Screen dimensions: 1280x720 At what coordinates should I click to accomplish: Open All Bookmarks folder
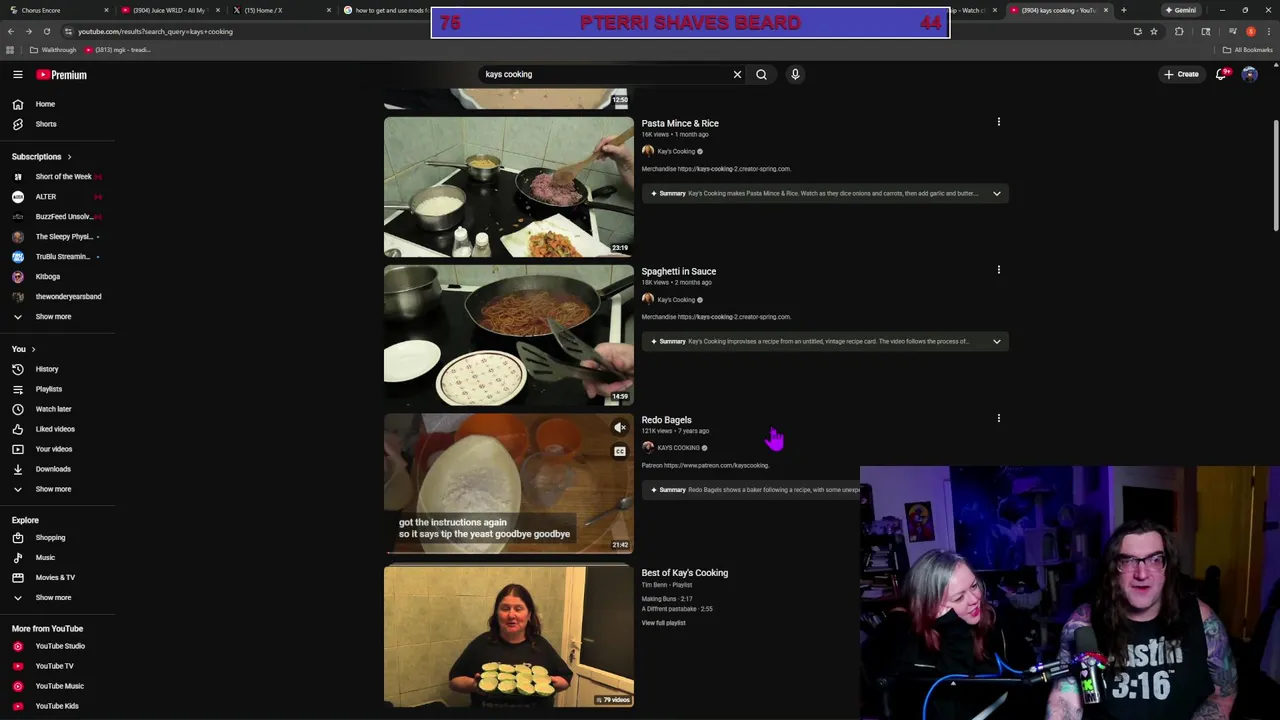(x=1247, y=50)
